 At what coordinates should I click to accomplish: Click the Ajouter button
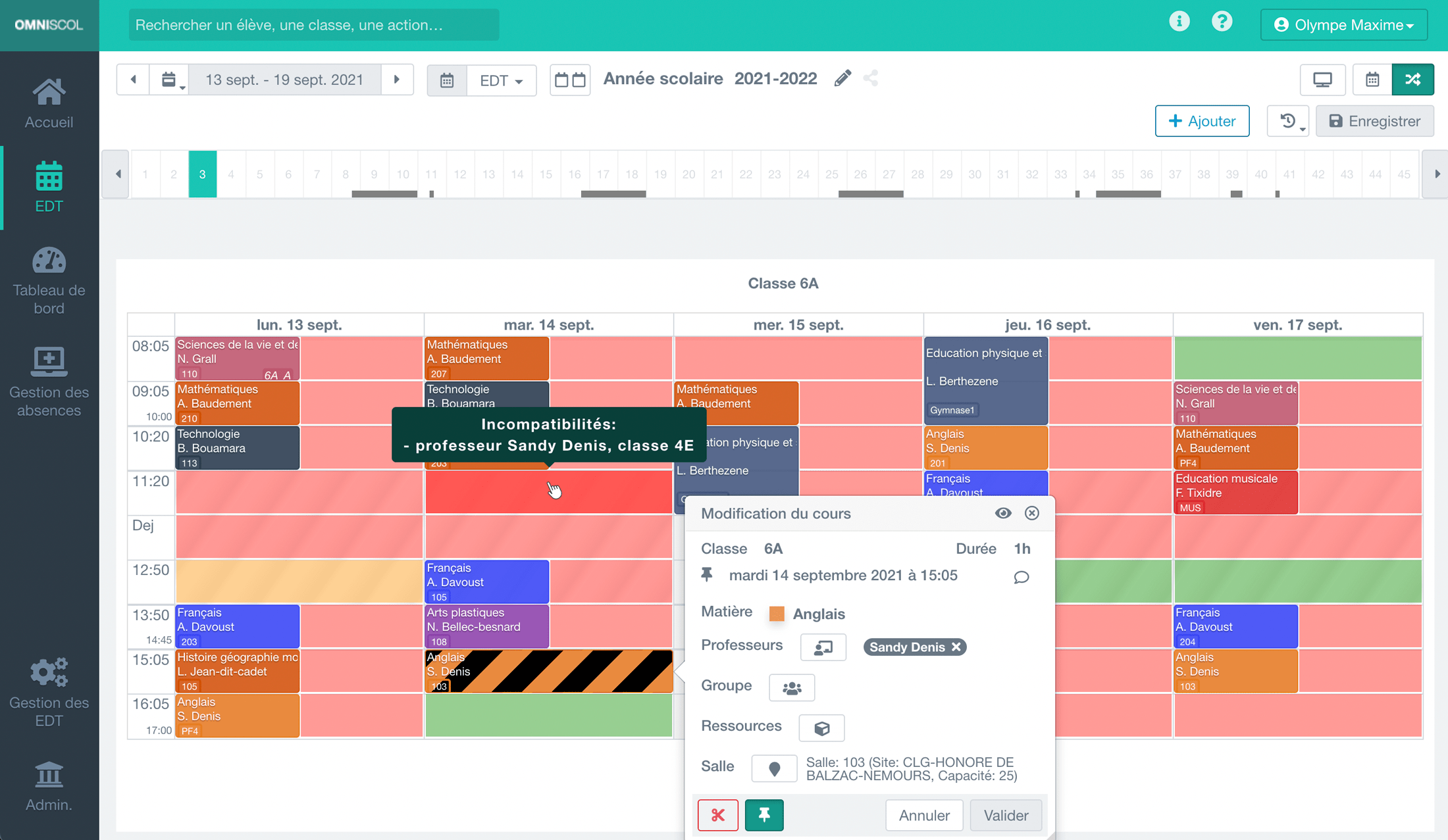pos(1202,121)
